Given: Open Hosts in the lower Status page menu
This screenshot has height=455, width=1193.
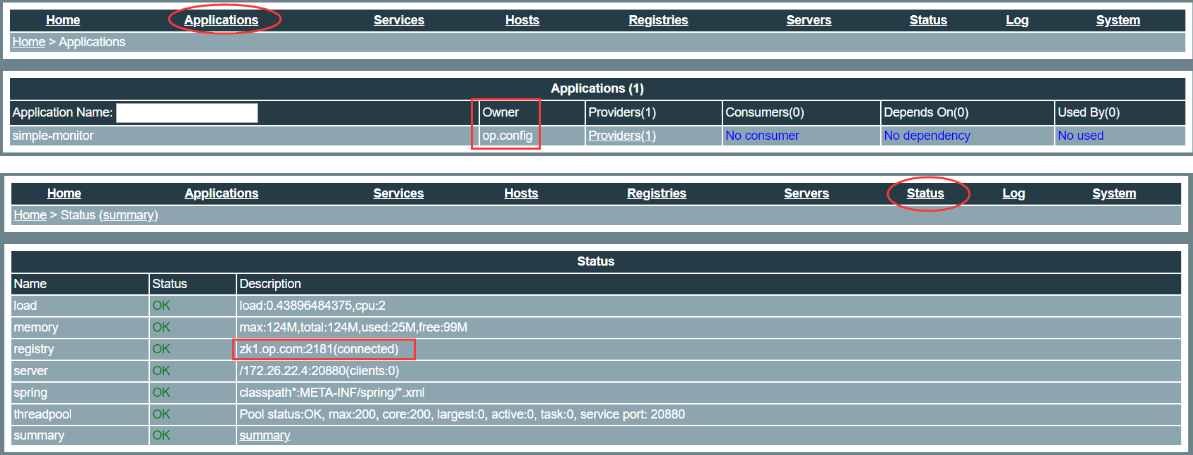Looking at the screenshot, I should (521, 193).
